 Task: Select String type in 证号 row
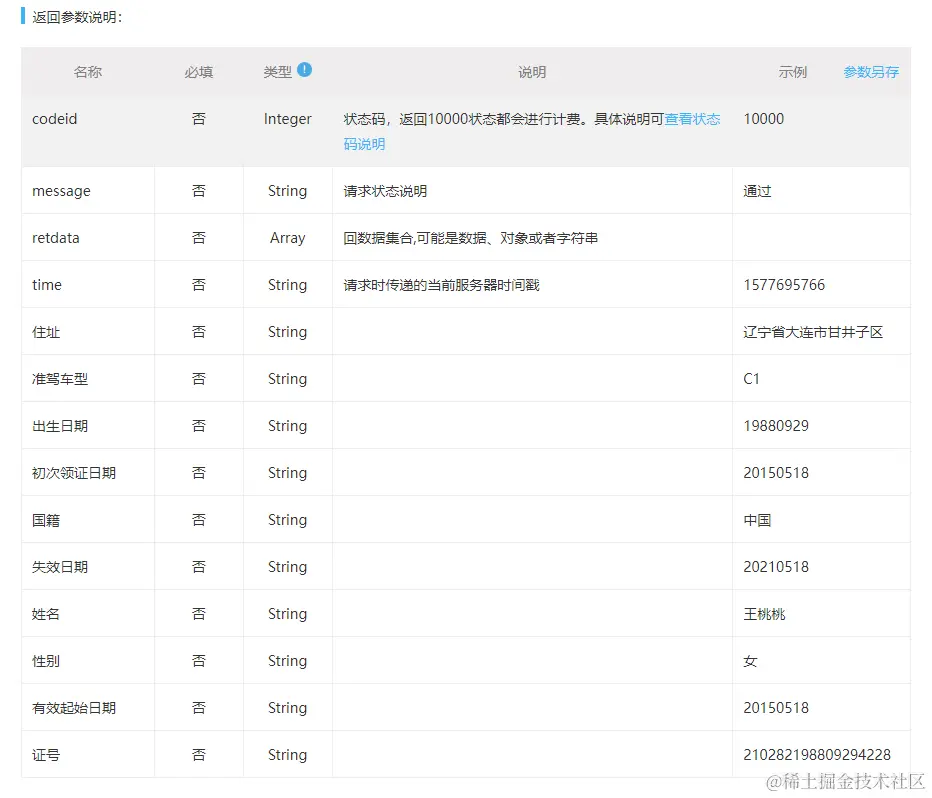pos(288,755)
